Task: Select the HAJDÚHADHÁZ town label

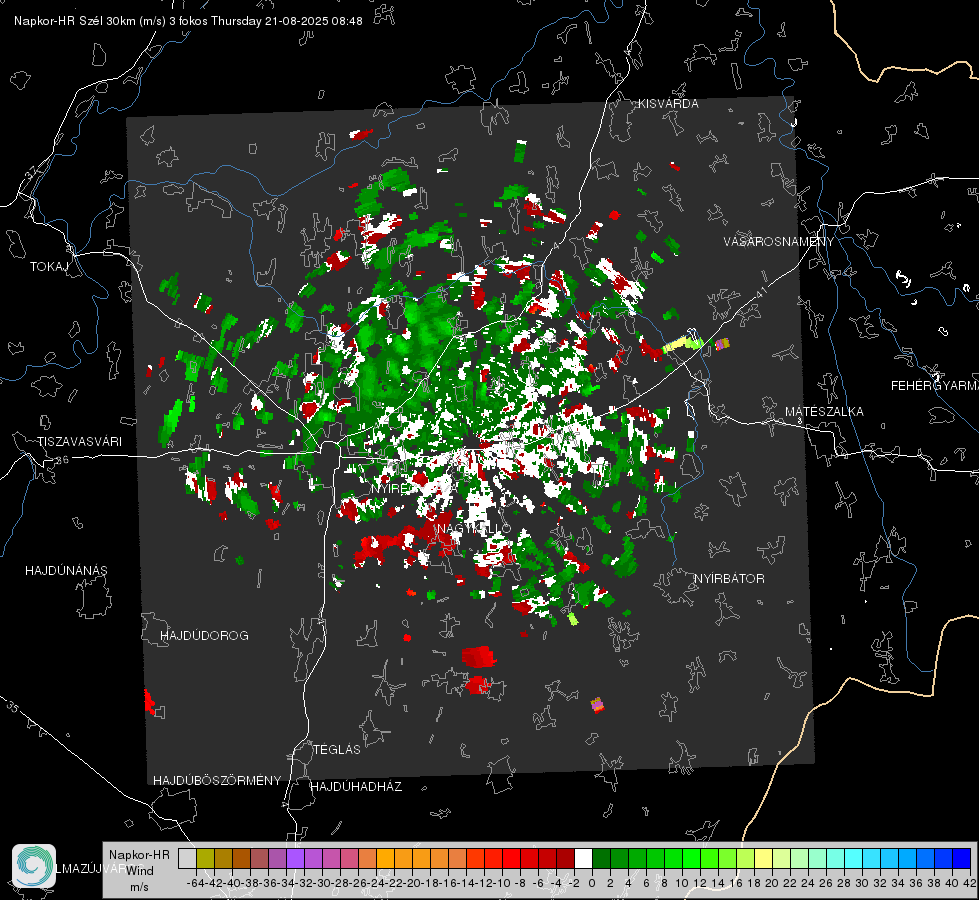Action: pos(356,787)
